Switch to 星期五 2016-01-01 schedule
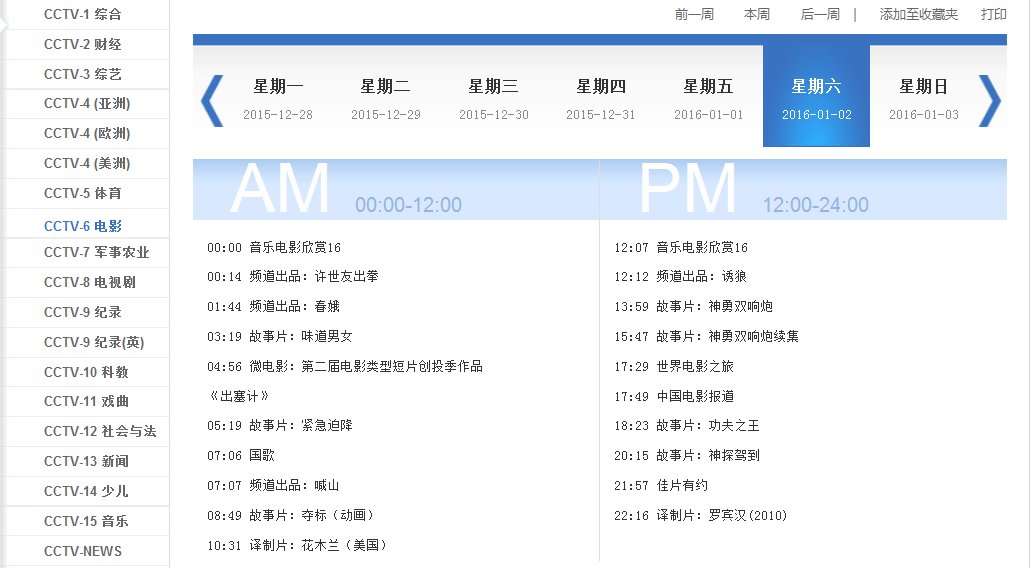Screen dimensions: 1031x568 [708, 99]
